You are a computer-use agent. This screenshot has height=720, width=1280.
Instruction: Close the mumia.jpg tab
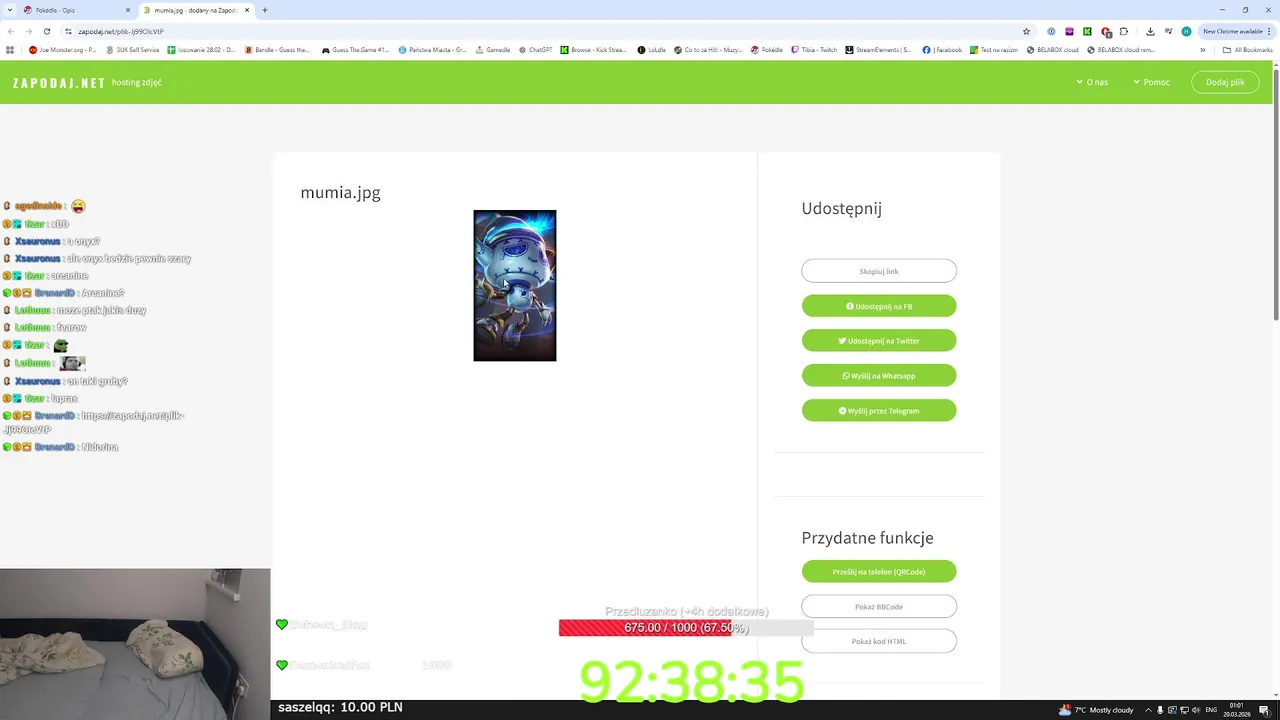pyautogui.click(x=246, y=10)
